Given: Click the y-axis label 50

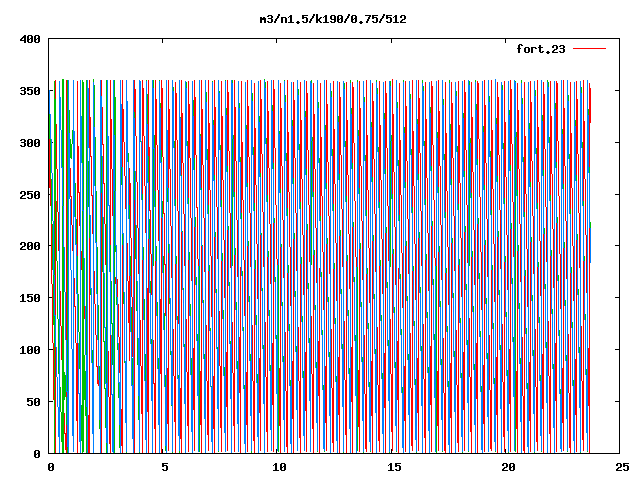Looking at the screenshot, I should [33, 402].
